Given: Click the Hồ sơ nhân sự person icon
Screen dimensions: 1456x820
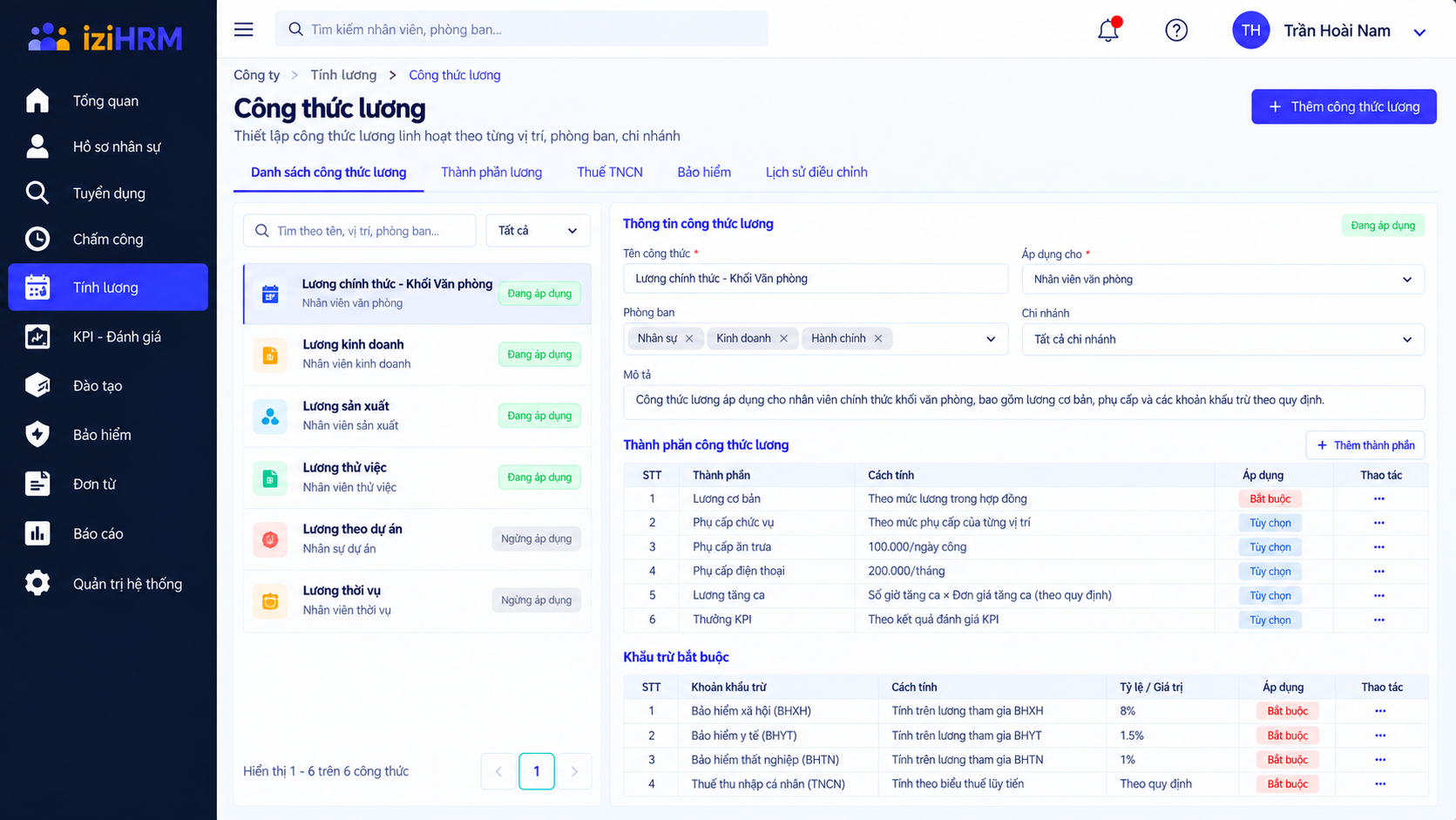Looking at the screenshot, I should [37, 146].
